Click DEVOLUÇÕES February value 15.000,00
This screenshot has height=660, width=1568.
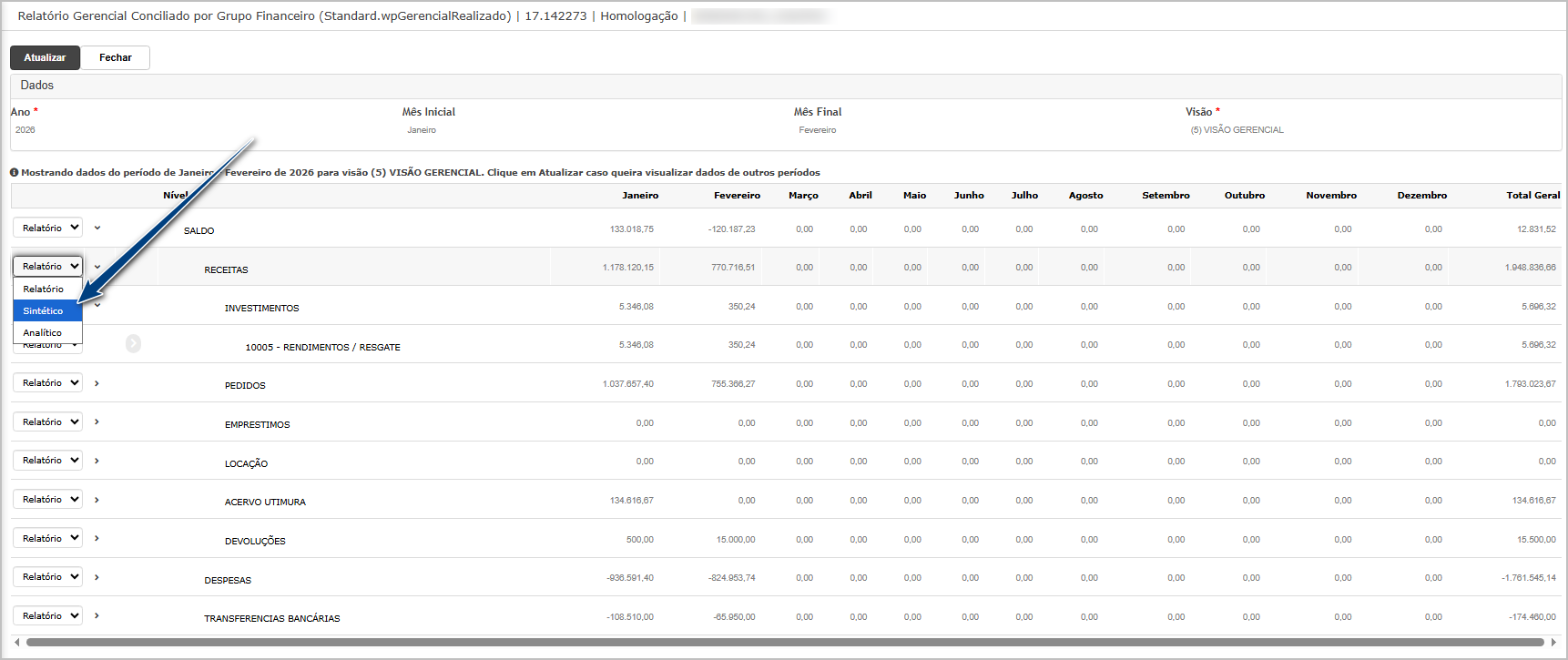tap(736, 540)
